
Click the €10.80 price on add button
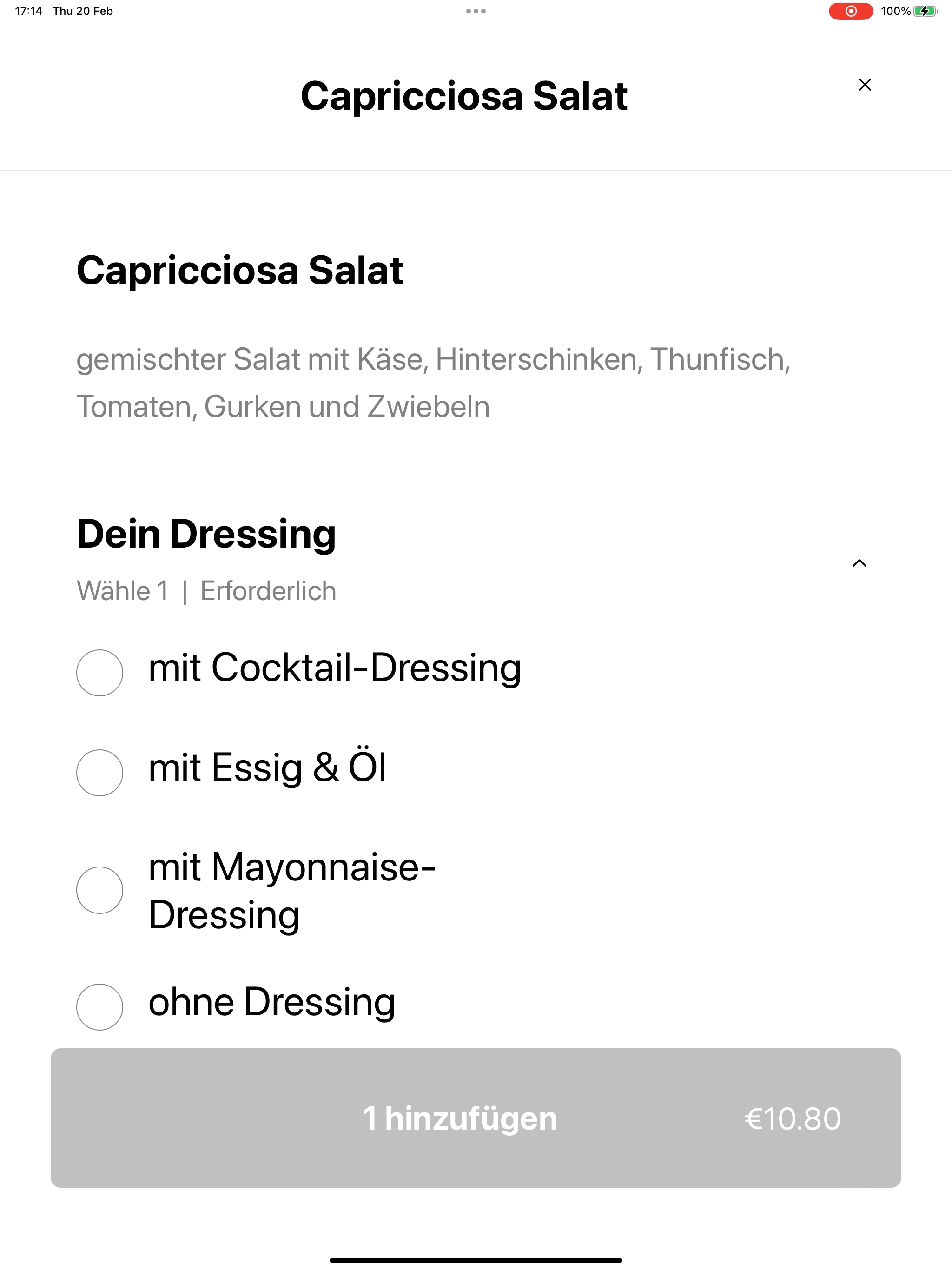793,1118
